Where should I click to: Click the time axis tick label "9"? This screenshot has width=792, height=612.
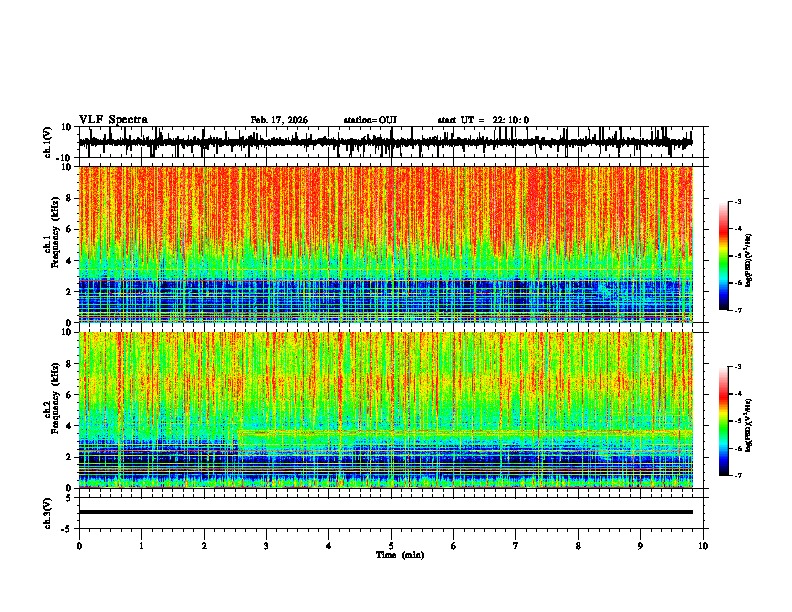coord(640,546)
